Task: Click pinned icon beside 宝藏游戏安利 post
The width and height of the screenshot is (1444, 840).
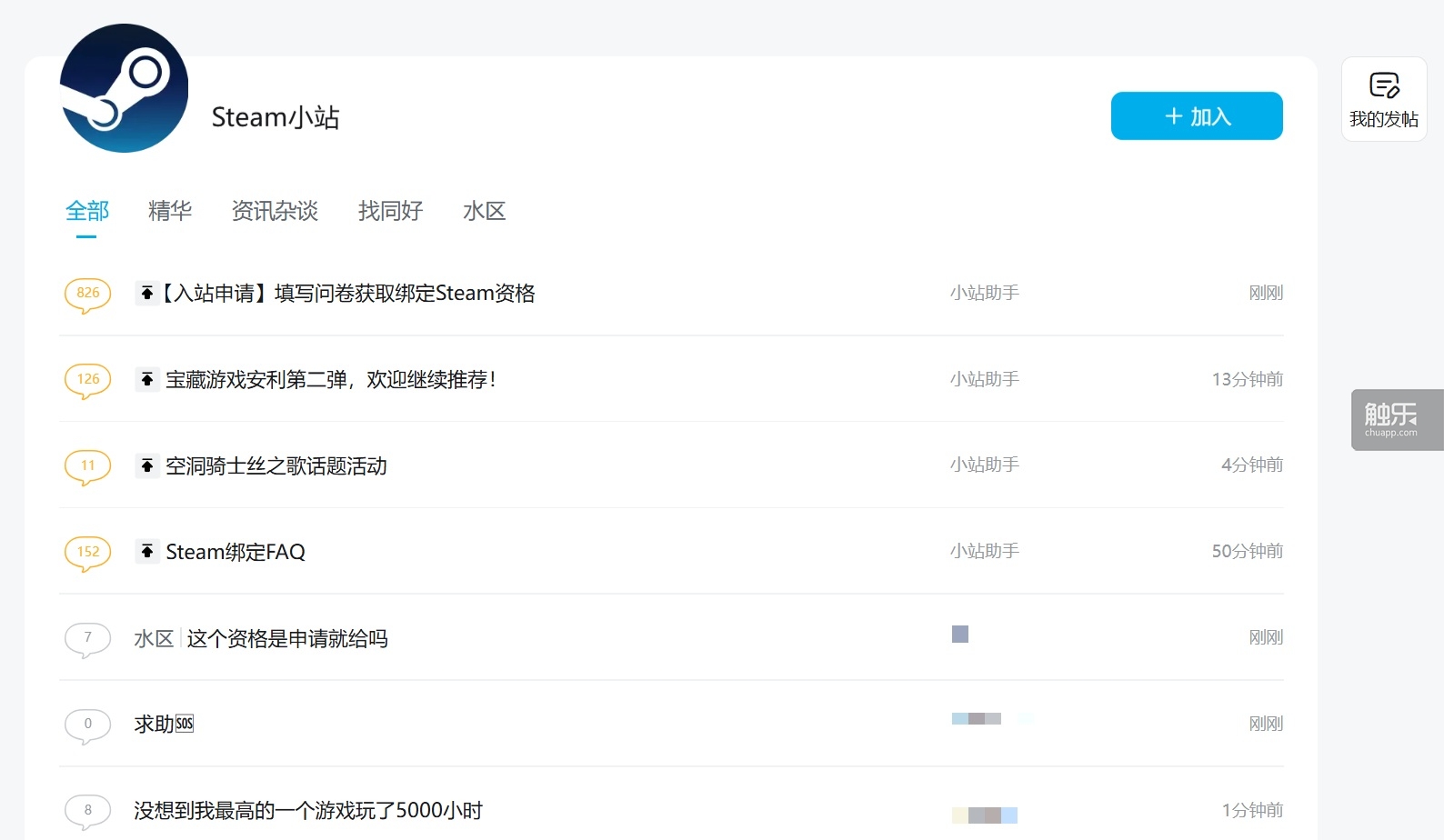Action: click(147, 379)
